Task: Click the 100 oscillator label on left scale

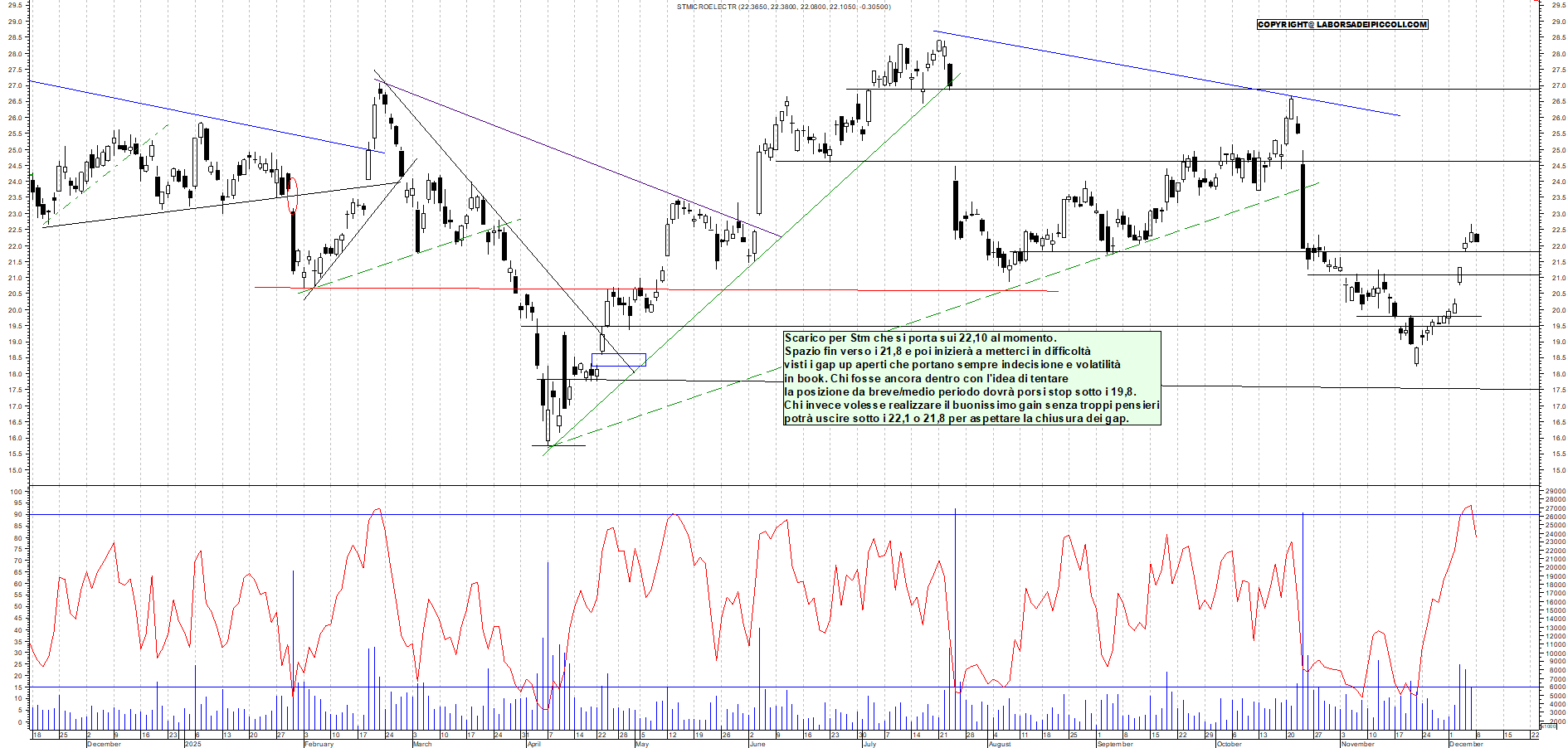Action: 16,492
